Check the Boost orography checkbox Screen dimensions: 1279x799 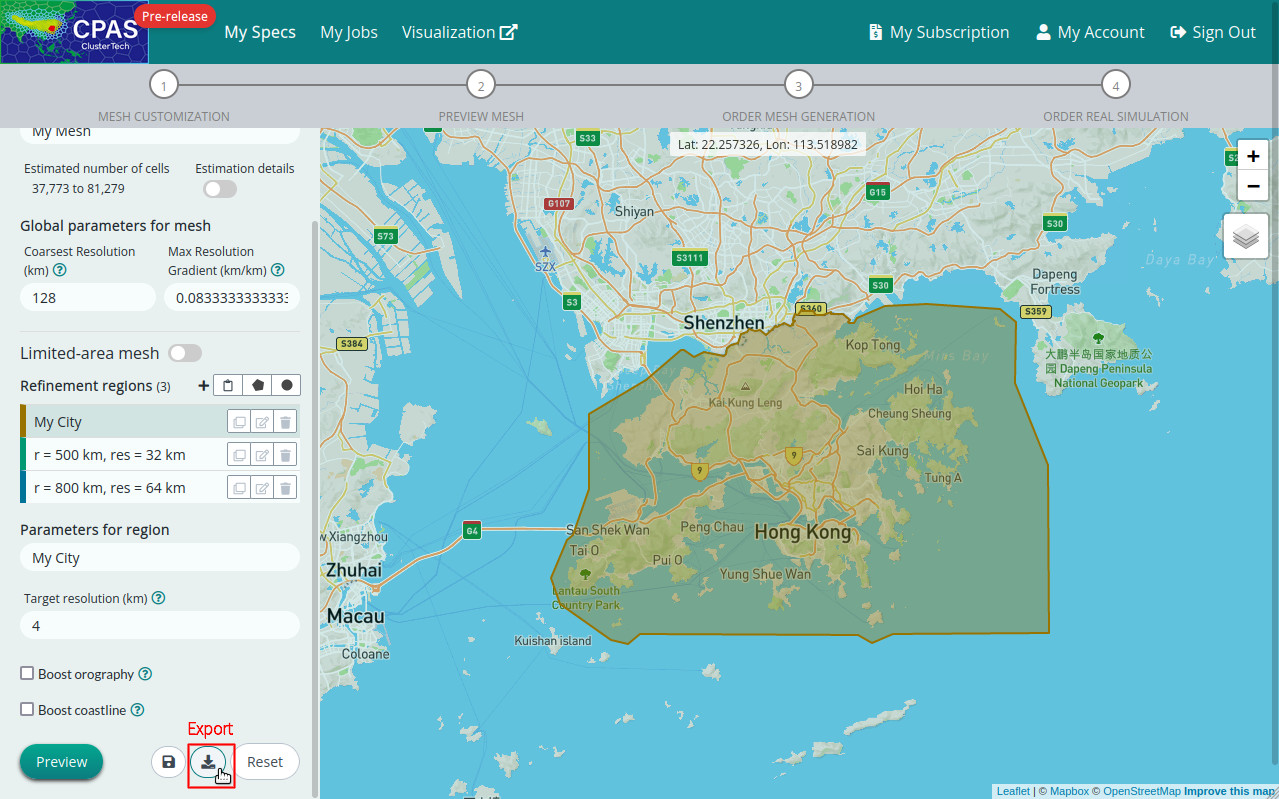pos(28,673)
